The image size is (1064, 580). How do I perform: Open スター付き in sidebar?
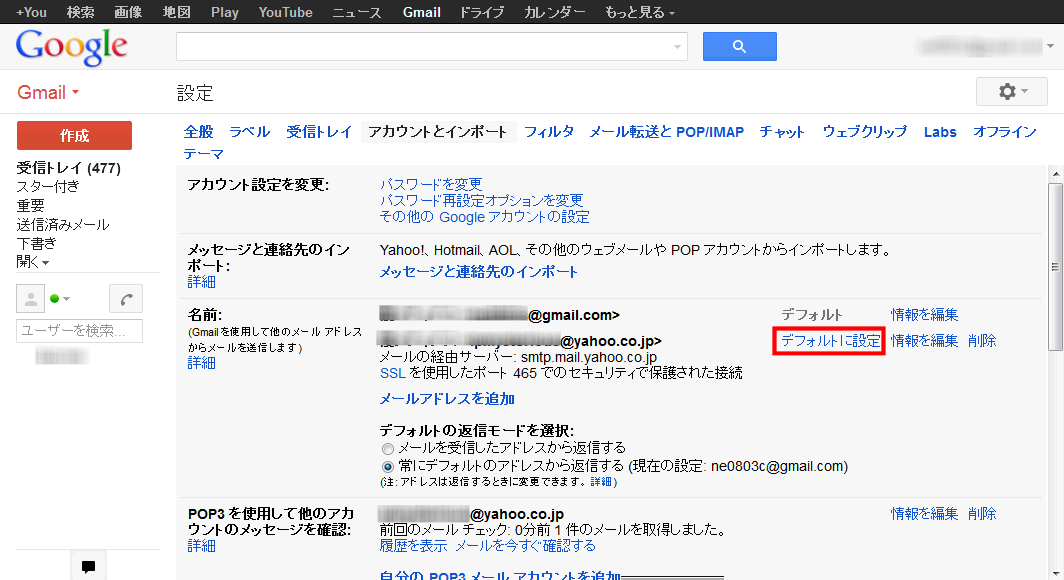(x=48, y=187)
